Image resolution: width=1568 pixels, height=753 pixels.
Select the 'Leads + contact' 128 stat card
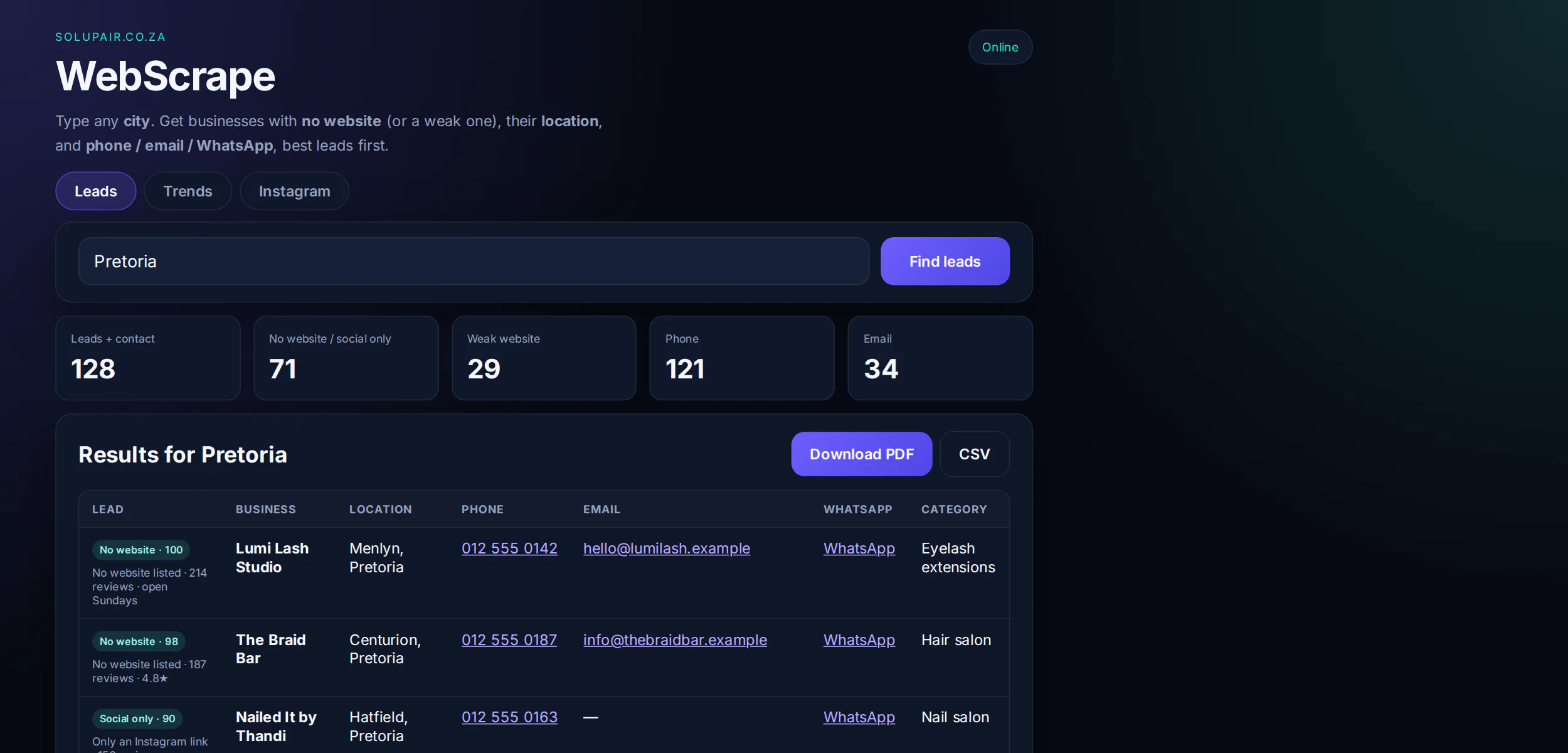tap(148, 358)
